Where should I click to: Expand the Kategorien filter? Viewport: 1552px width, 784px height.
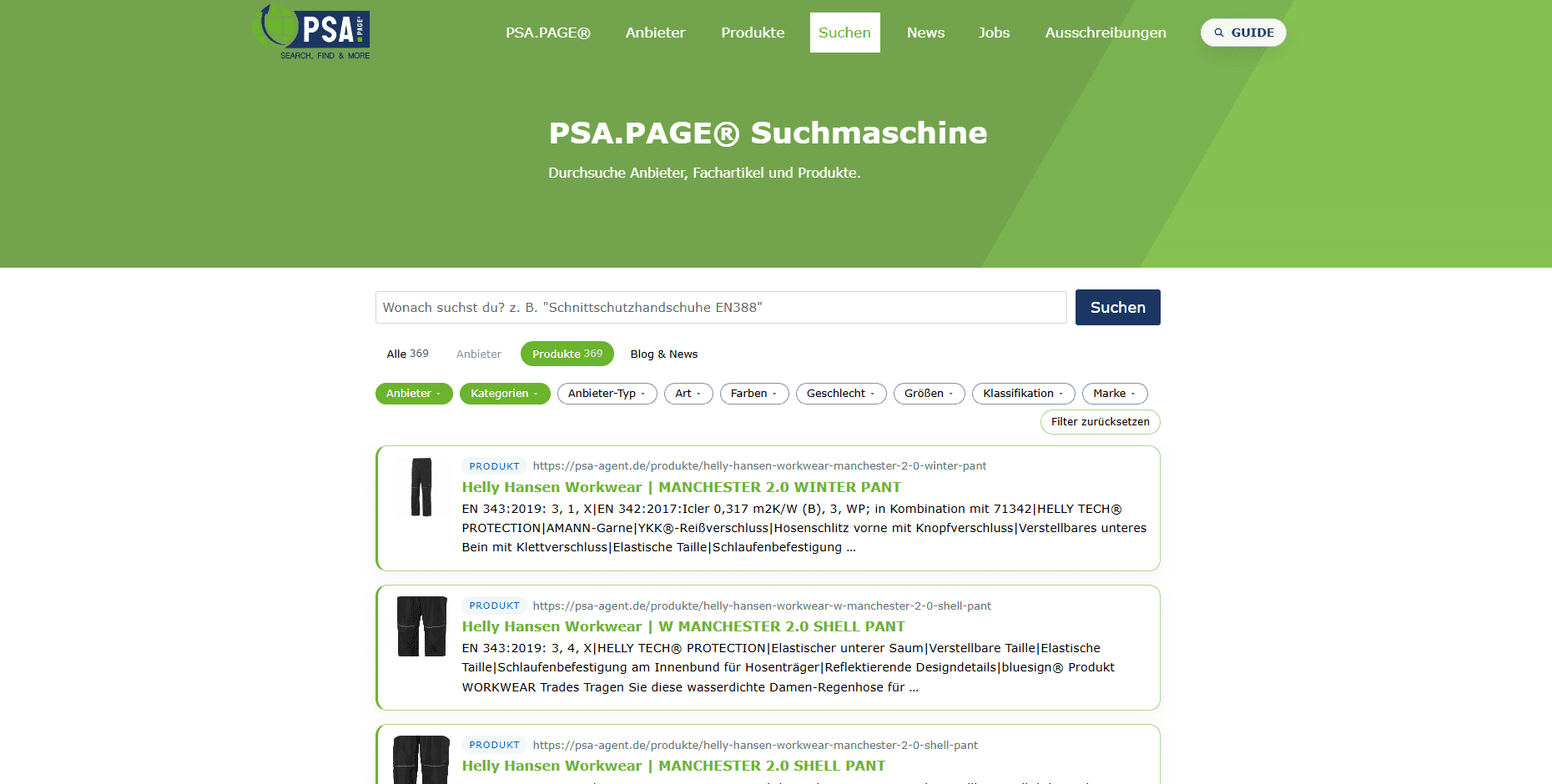click(x=505, y=393)
